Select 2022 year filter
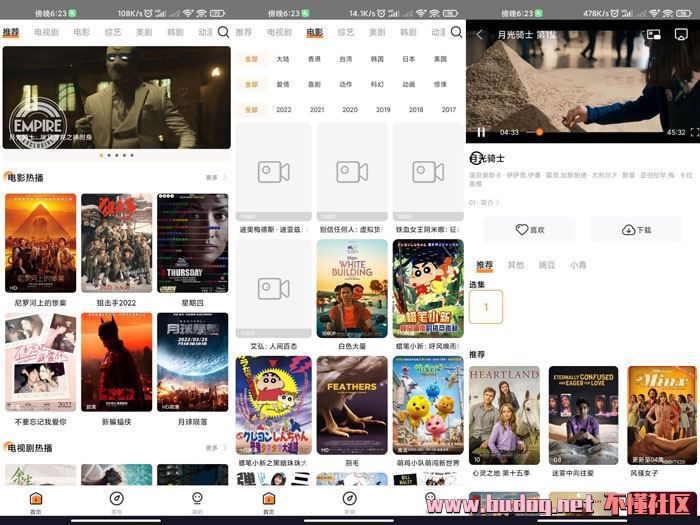Screen dimensions: 700x525 point(283,109)
